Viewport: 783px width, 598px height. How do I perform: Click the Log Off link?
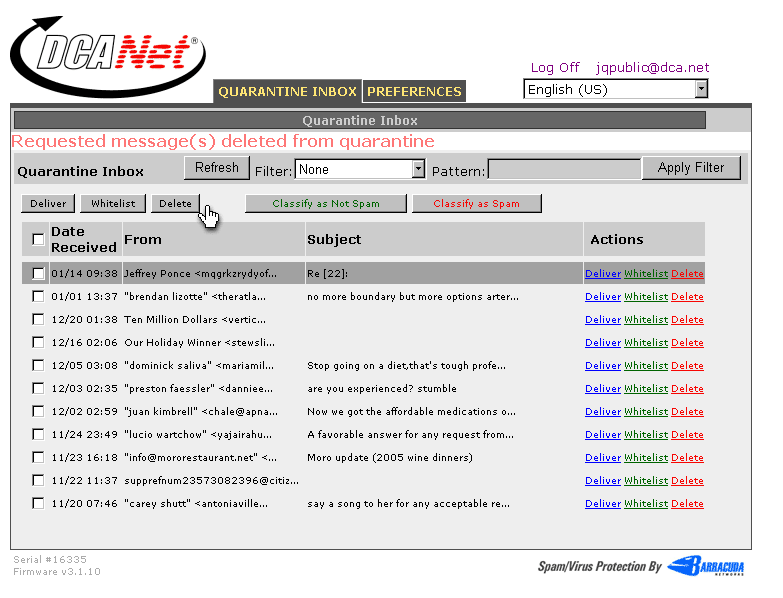point(555,67)
